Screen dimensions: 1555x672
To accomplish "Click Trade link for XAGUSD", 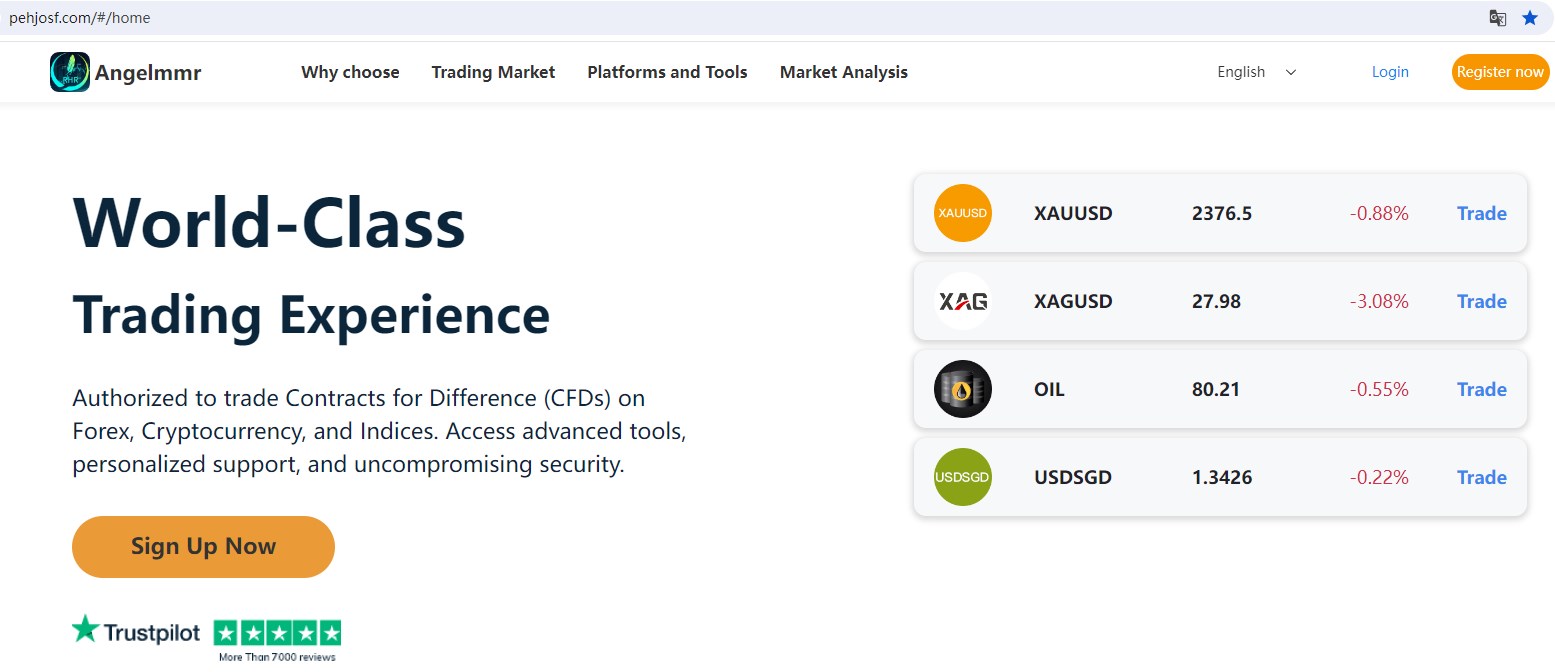I will pos(1481,301).
